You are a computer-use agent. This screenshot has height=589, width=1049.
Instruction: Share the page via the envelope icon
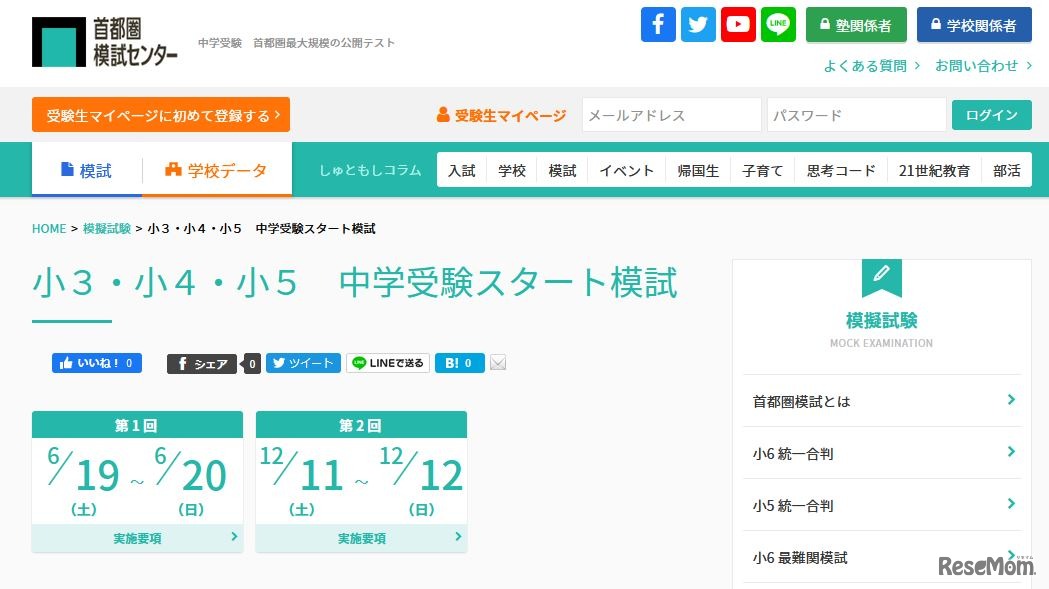[498, 362]
